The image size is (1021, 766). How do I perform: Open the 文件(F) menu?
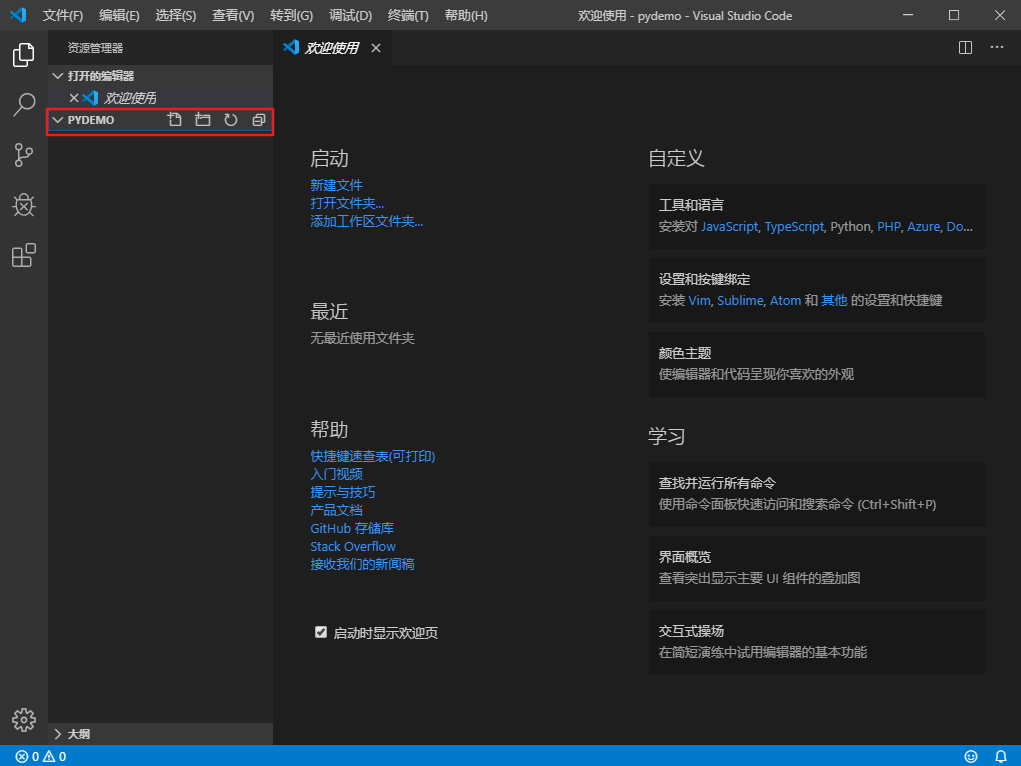coord(63,16)
